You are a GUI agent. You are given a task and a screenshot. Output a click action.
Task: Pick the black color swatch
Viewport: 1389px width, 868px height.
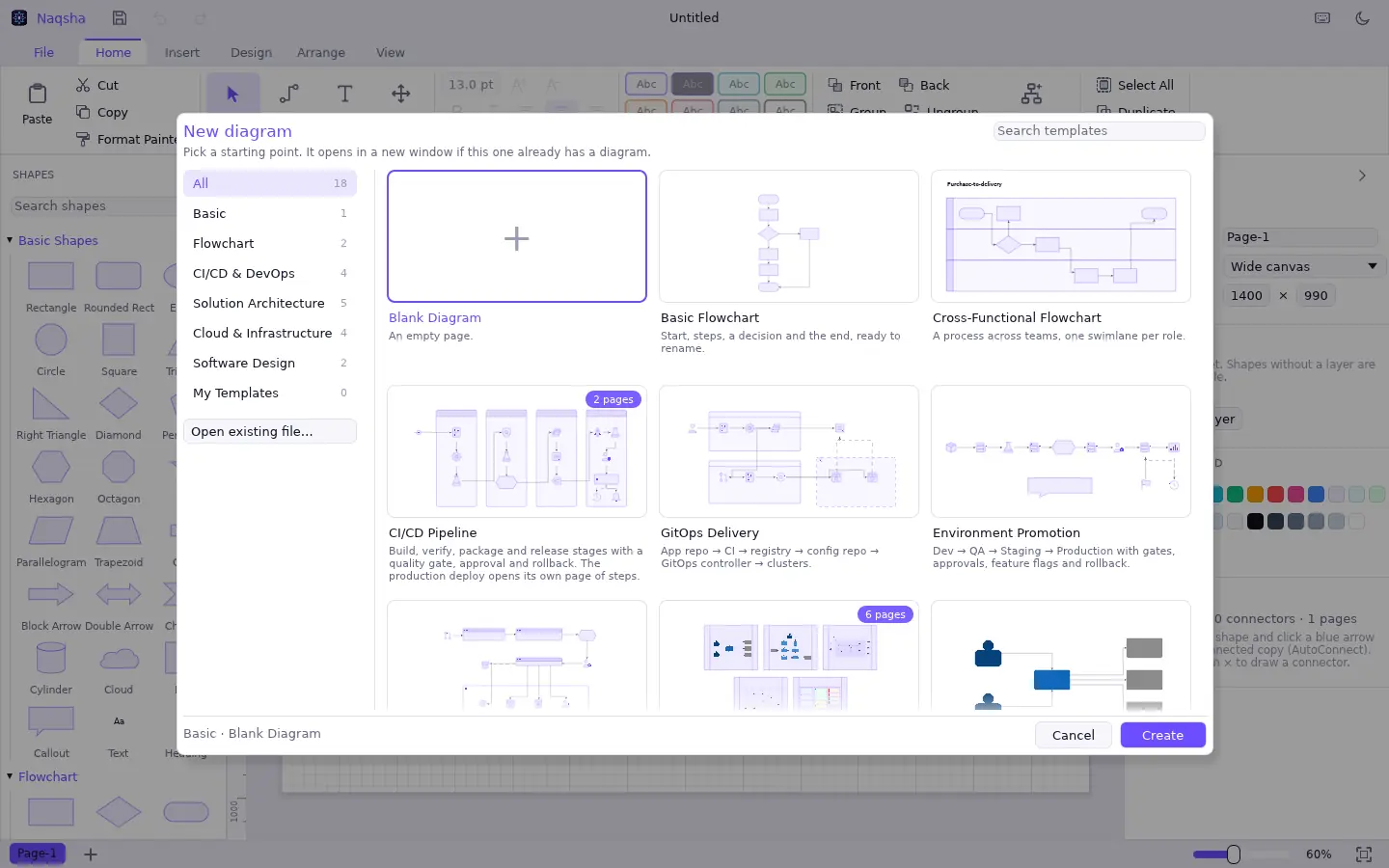point(1255,522)
